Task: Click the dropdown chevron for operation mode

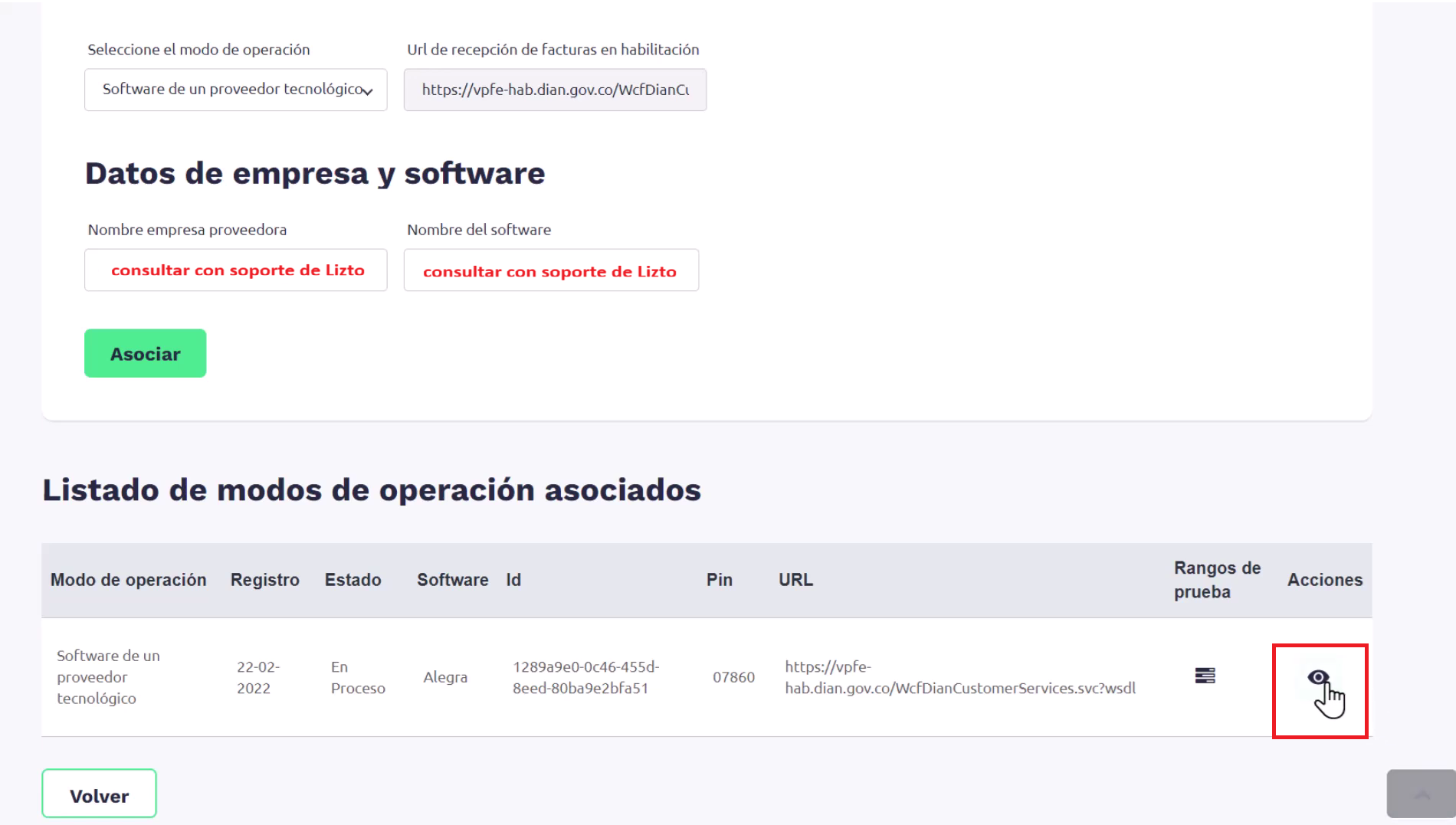Action: pos(368,91)
